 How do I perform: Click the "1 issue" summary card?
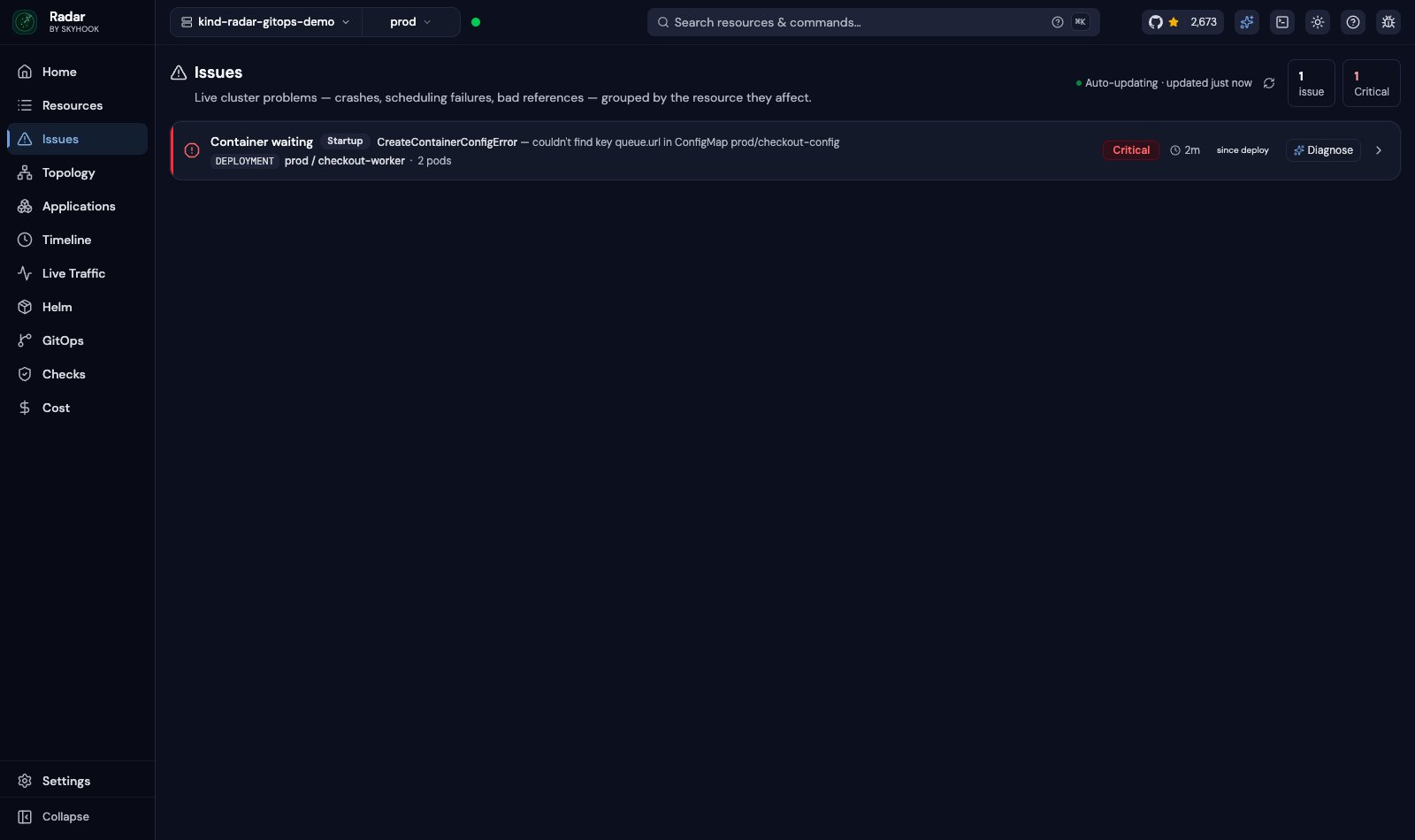click(1312, 83)
